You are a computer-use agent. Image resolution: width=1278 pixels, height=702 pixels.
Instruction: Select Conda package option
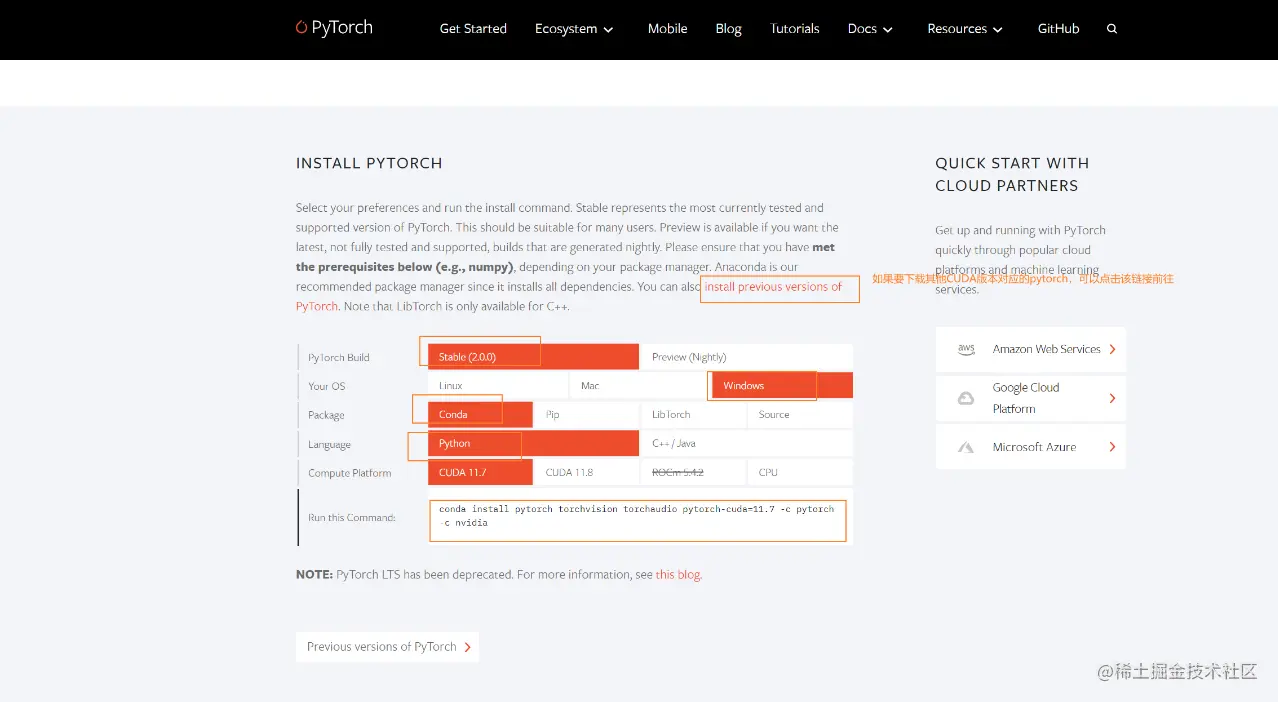point(480,415)
